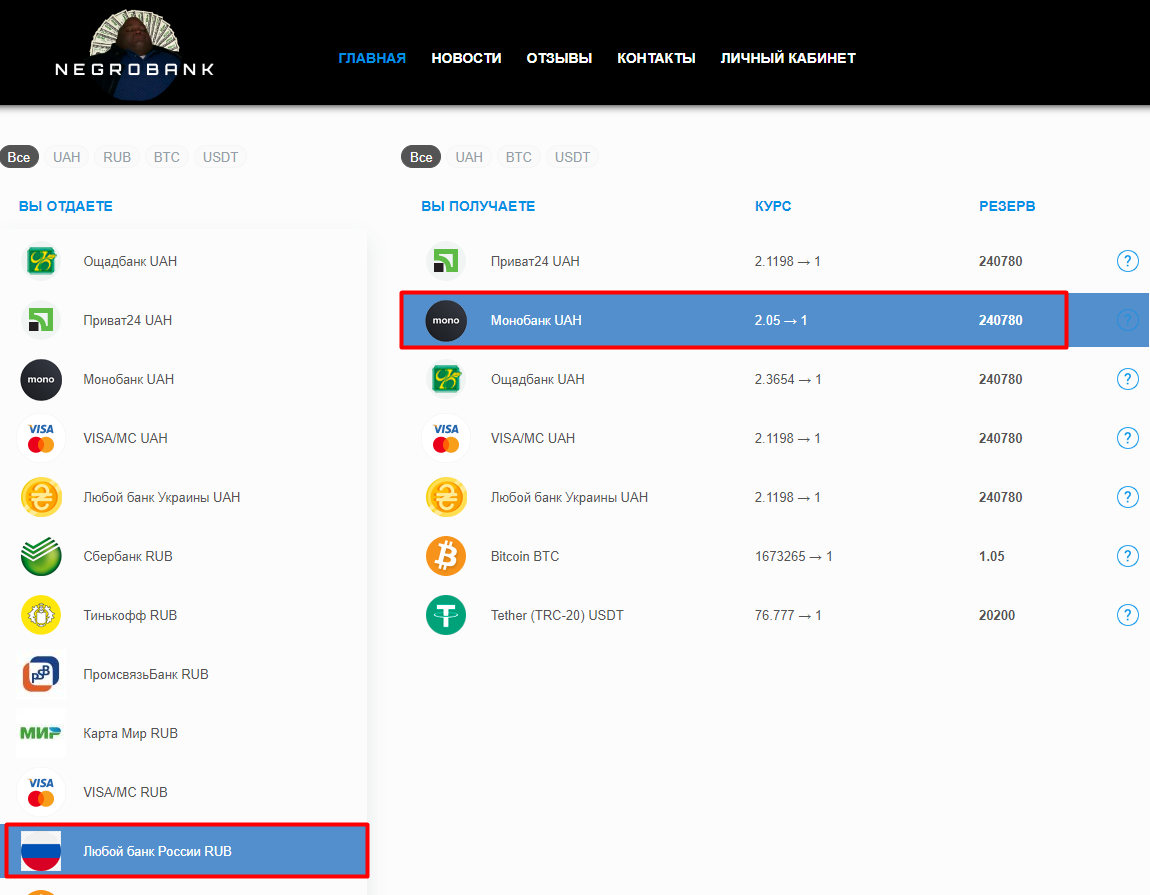Click rate 2.3654 → 1 for Ощадбанк
Screen dimensions: 1150x895
(x=788, y=379)
